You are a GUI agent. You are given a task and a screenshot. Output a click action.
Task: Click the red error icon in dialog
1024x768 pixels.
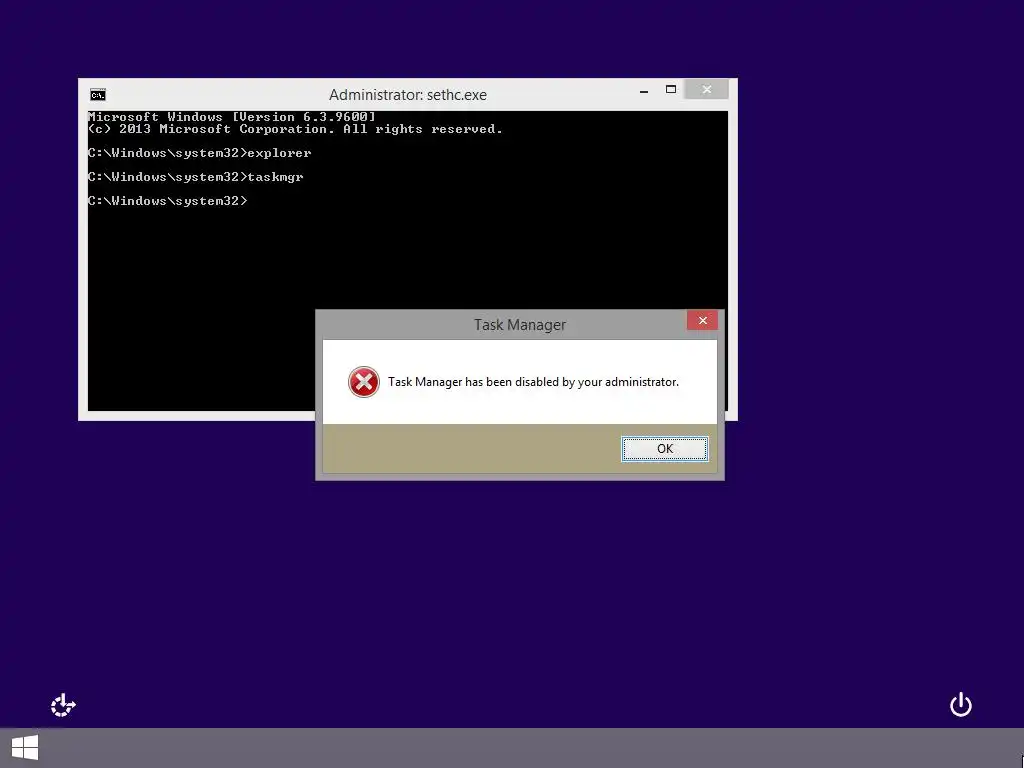coord(364,382)
